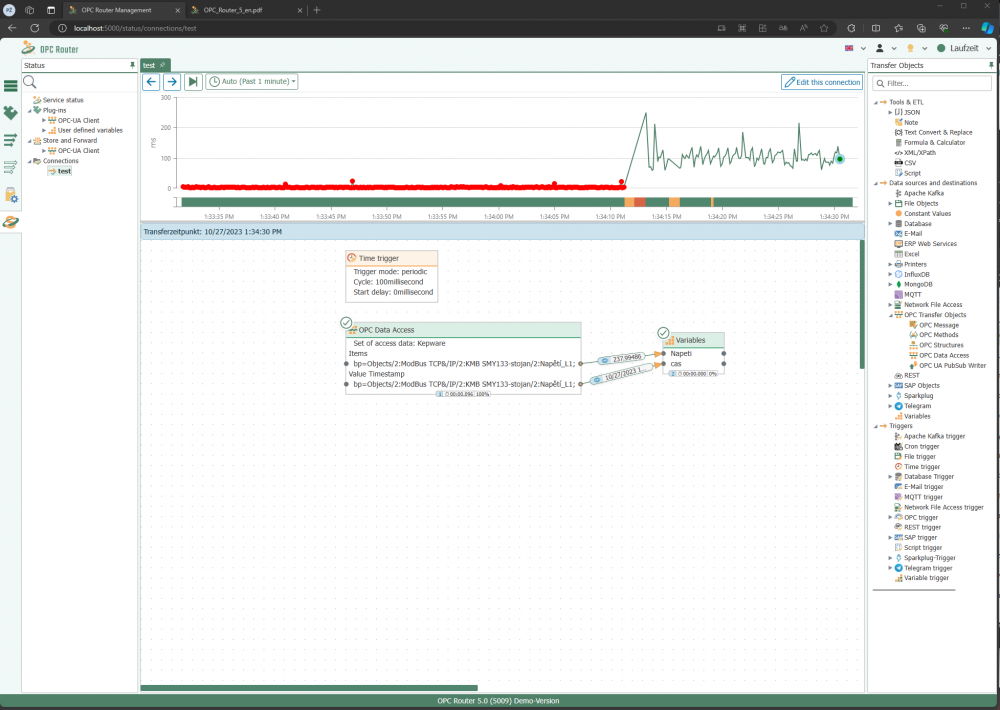
Task: Click vertical scrollbar beside canvas
Action: coord(862,304)
